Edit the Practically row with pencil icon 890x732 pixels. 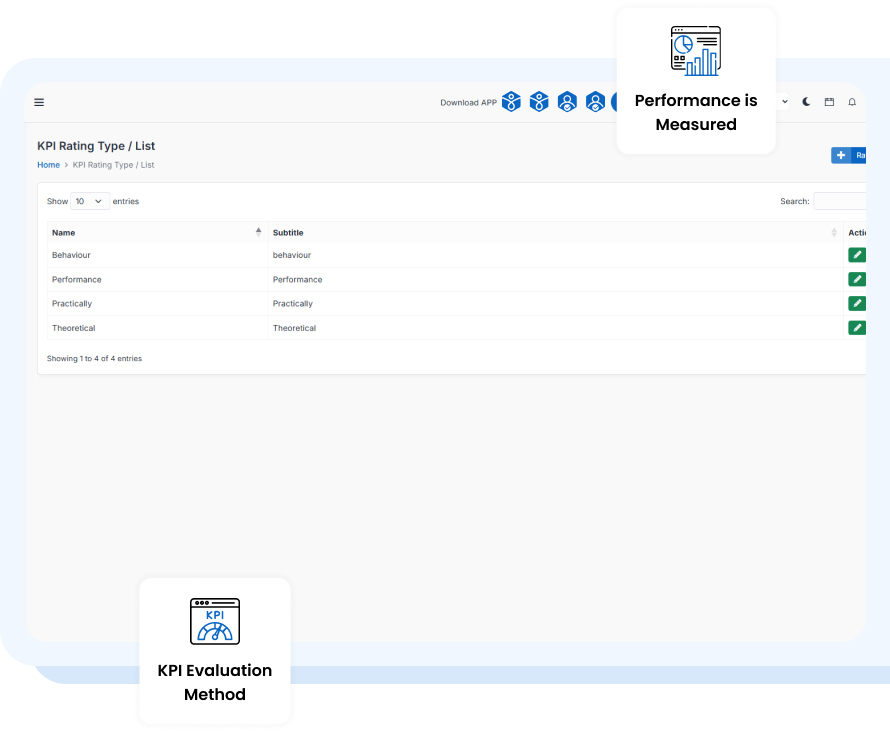click(x=857, y=303)
